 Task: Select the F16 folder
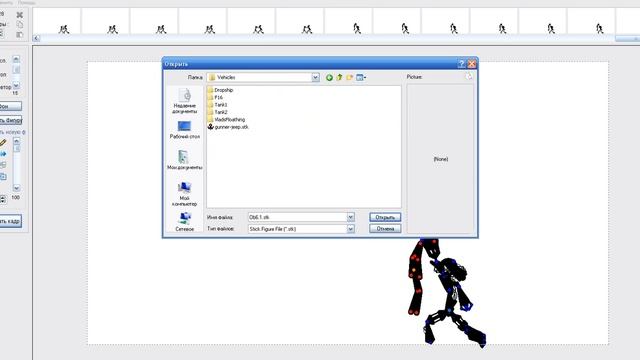tap(215, 98)
